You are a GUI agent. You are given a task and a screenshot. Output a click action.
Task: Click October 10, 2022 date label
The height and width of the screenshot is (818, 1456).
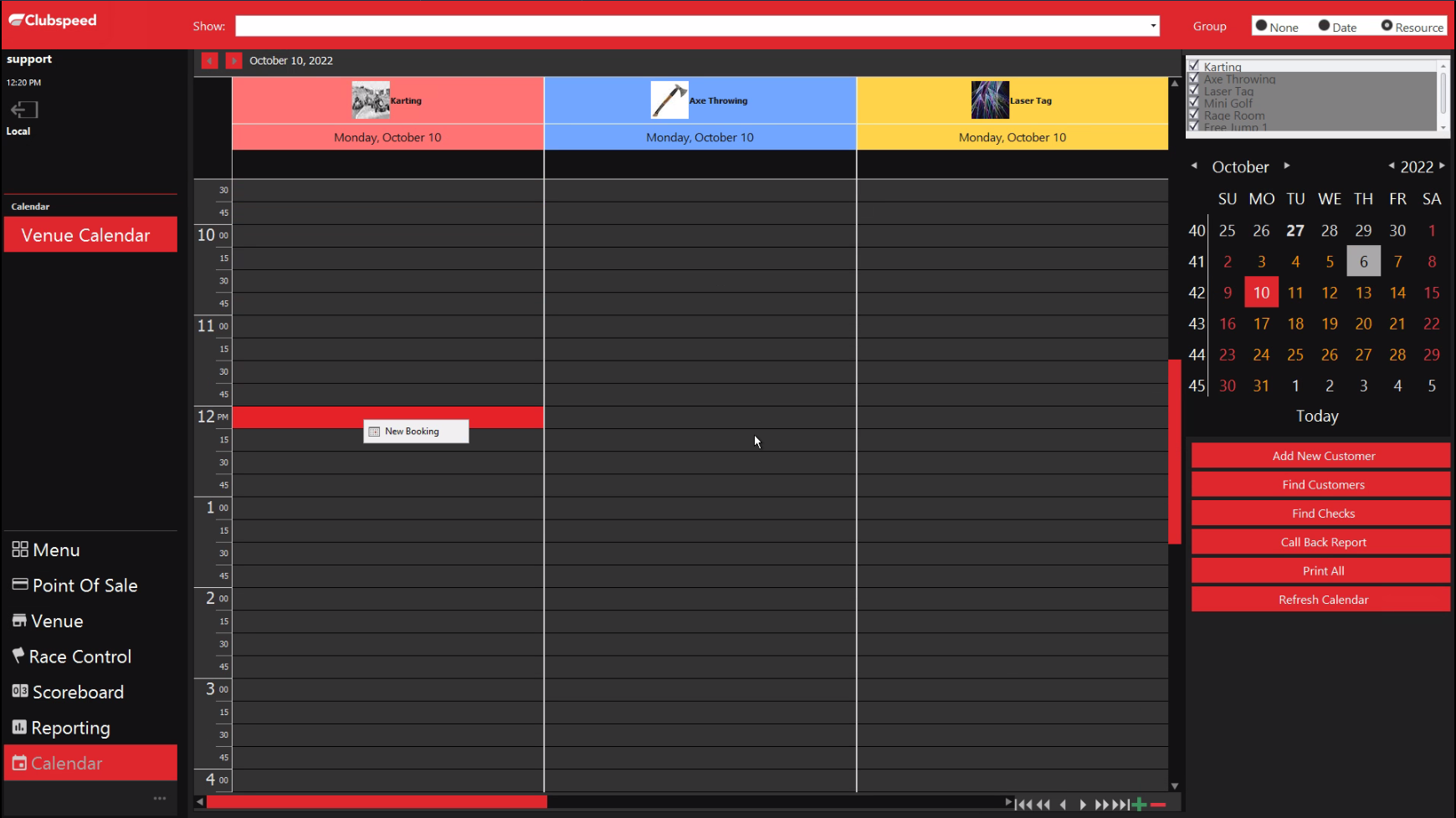(x=291, y=60)
